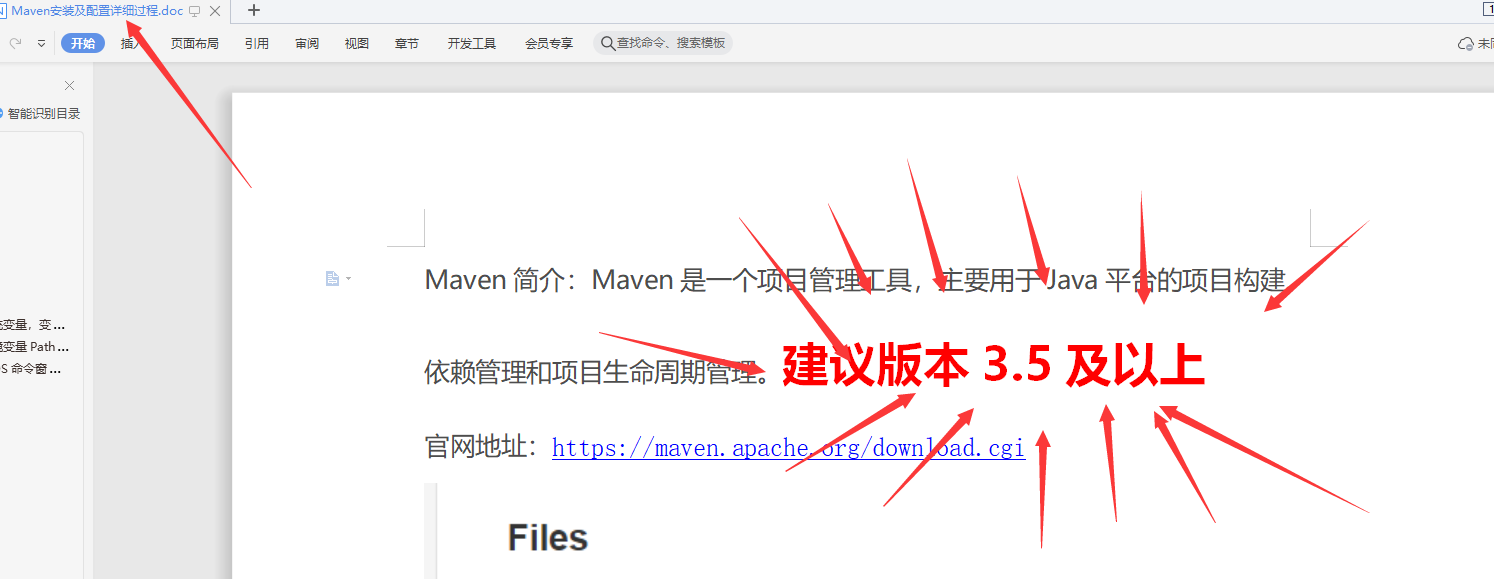
Task: Click the line starting with Maven 简介
Action: (x=855, y=280)
